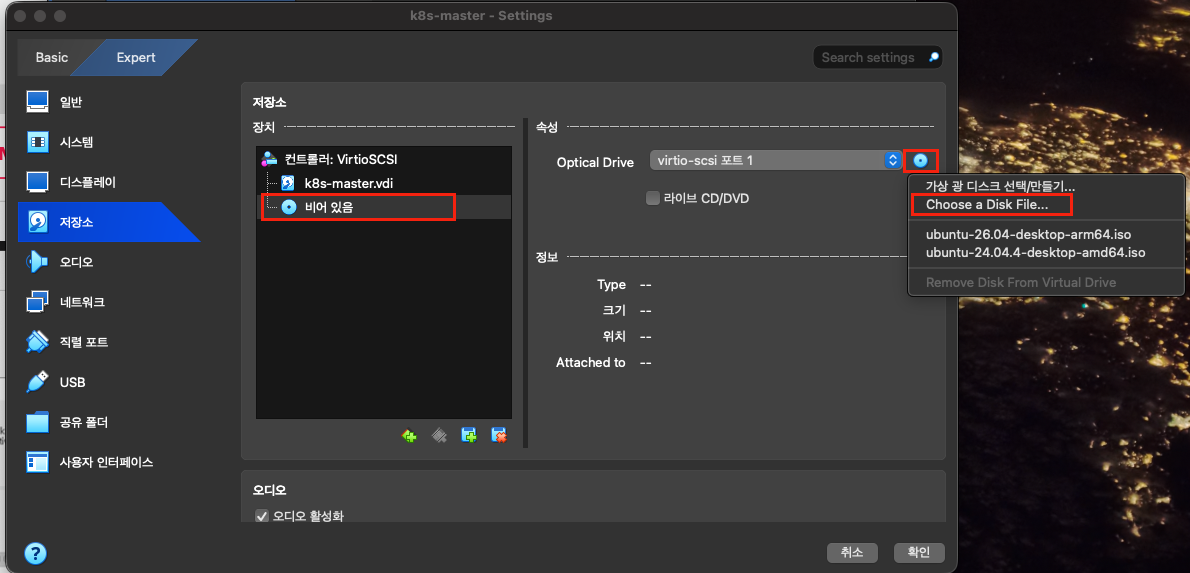This screenshot has height=573, width=1190.
Task: Click the remove attachment icon with red X
Action: [x=499, y=436]
